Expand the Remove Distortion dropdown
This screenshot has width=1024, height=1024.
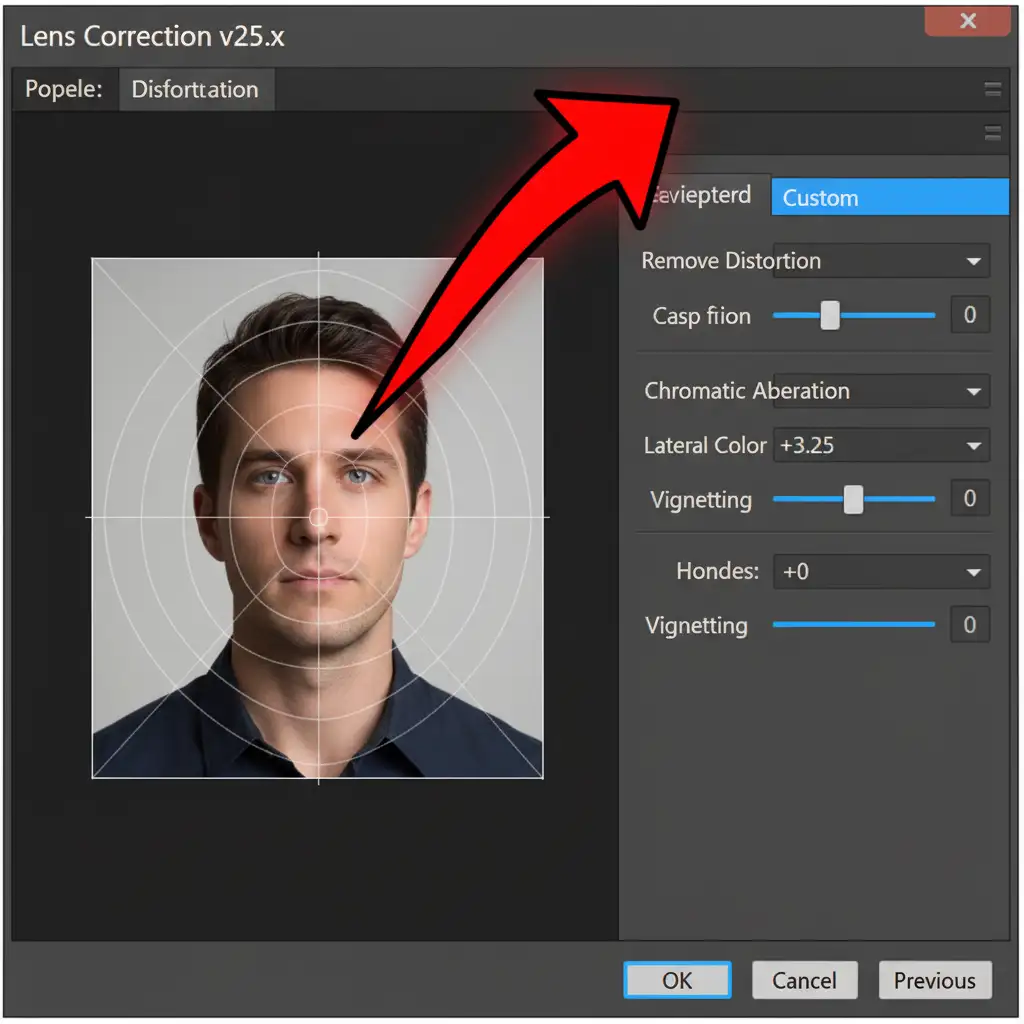coord(973,261)
